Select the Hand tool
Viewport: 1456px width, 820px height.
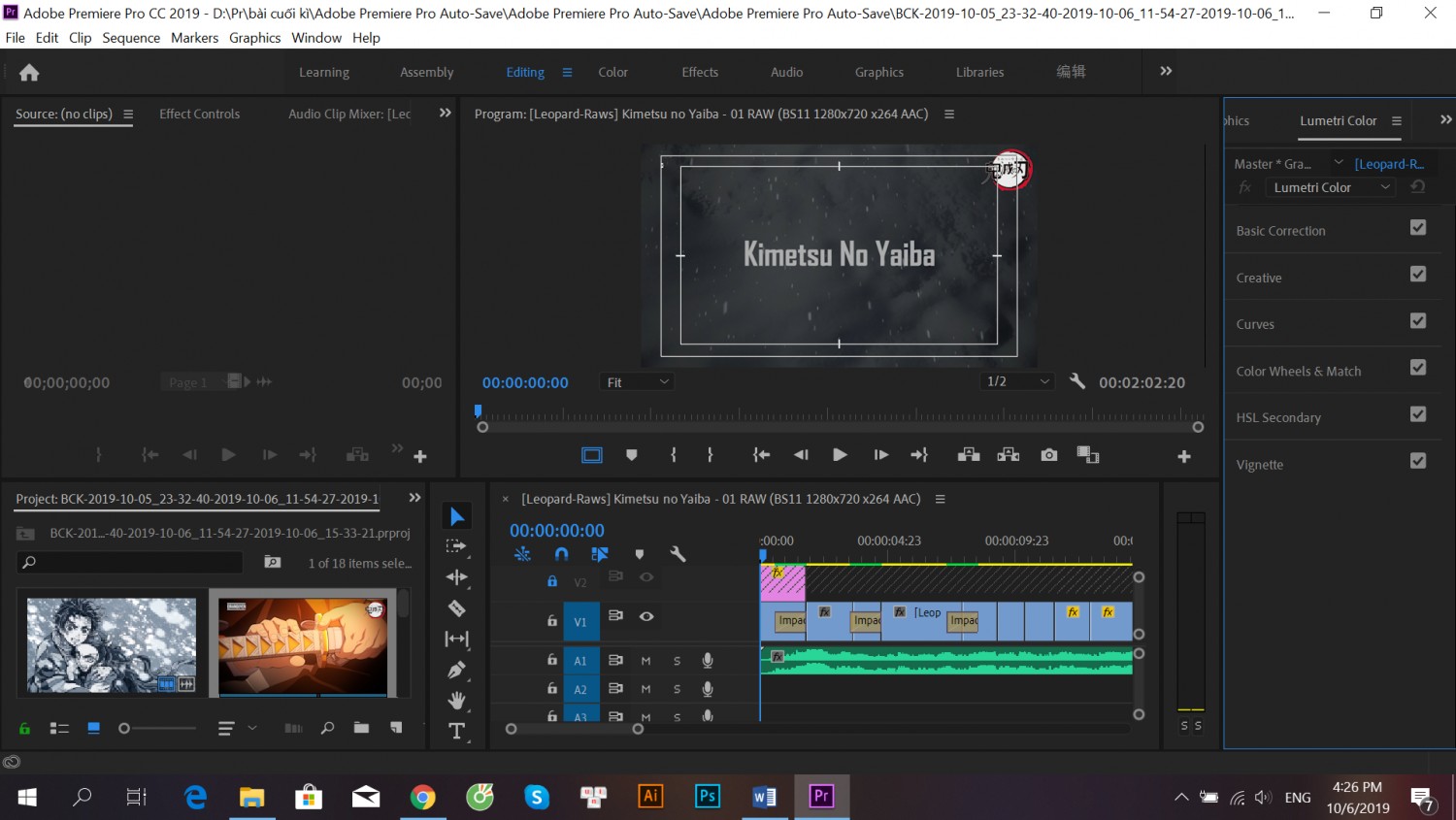[456, 700]
